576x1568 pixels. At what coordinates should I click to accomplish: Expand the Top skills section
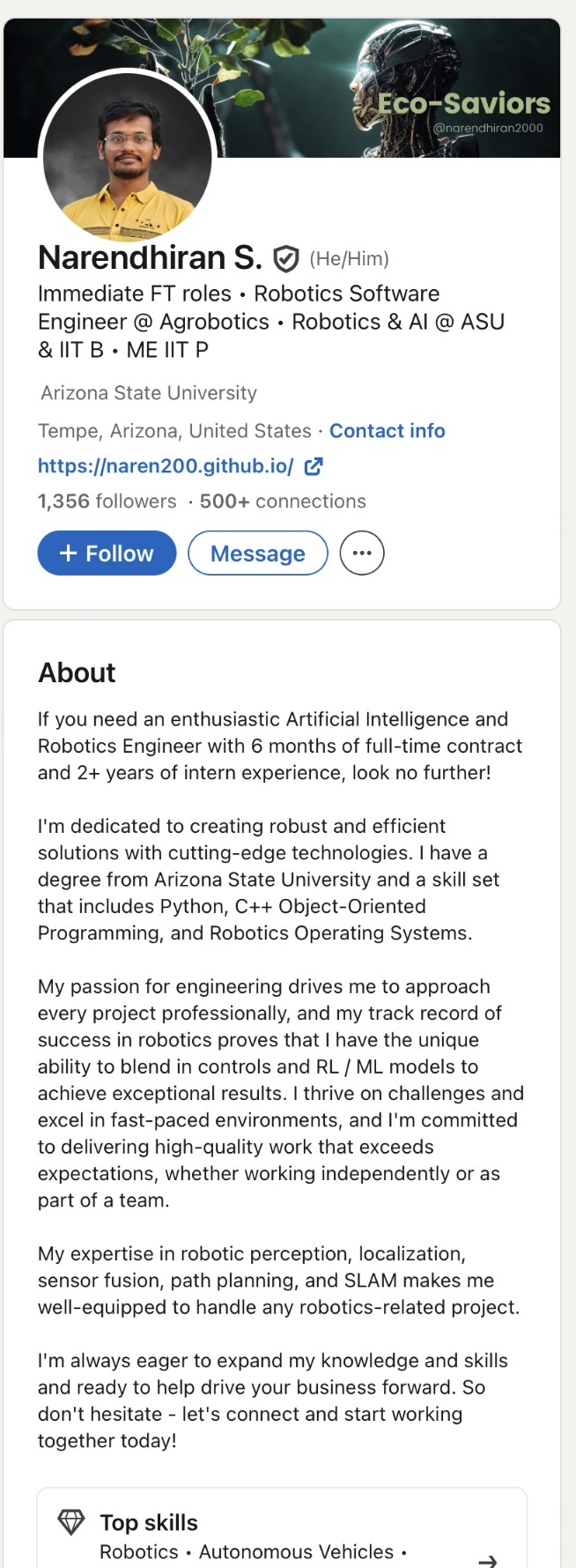pos(282,1531)
